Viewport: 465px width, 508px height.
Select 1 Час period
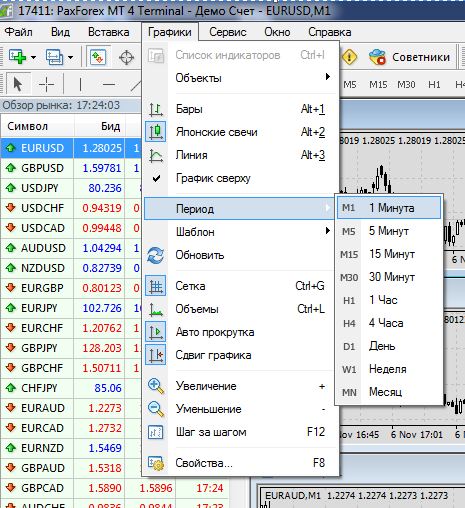(389, 300)
